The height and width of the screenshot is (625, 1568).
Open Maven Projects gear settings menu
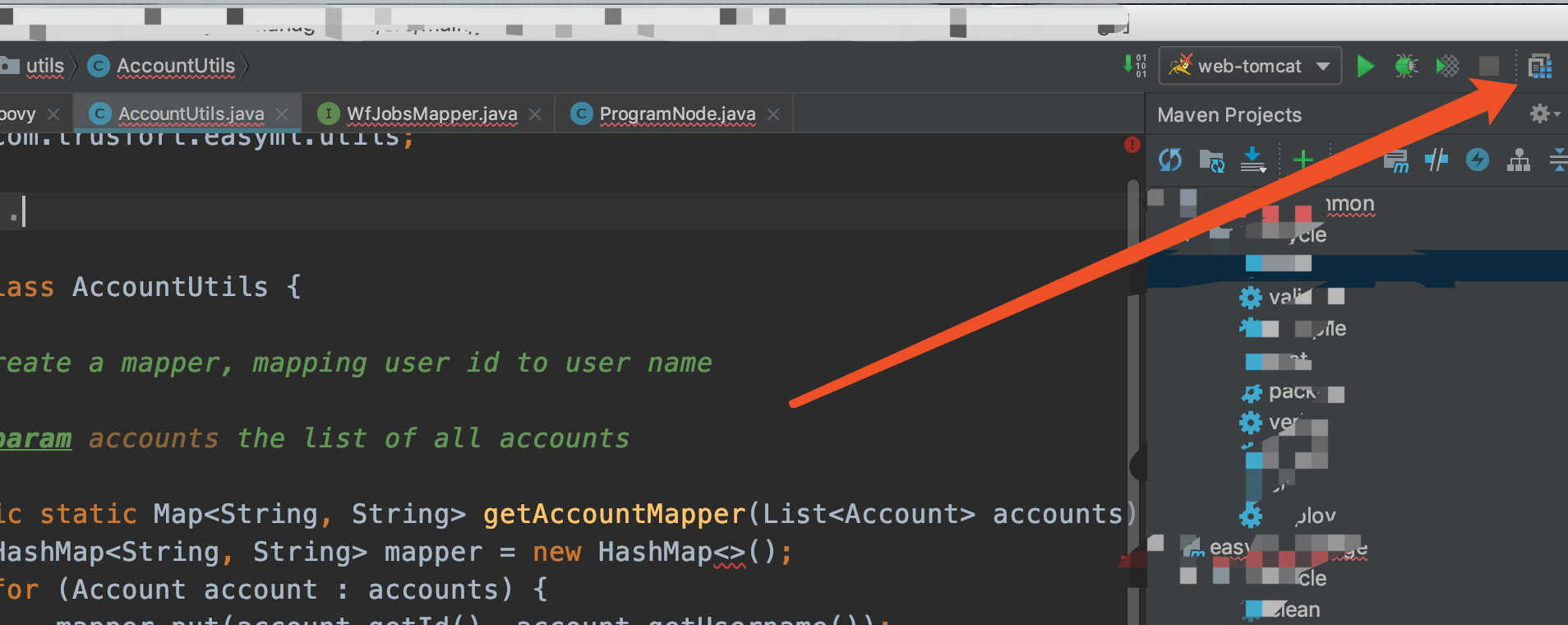coord(1543,113)
